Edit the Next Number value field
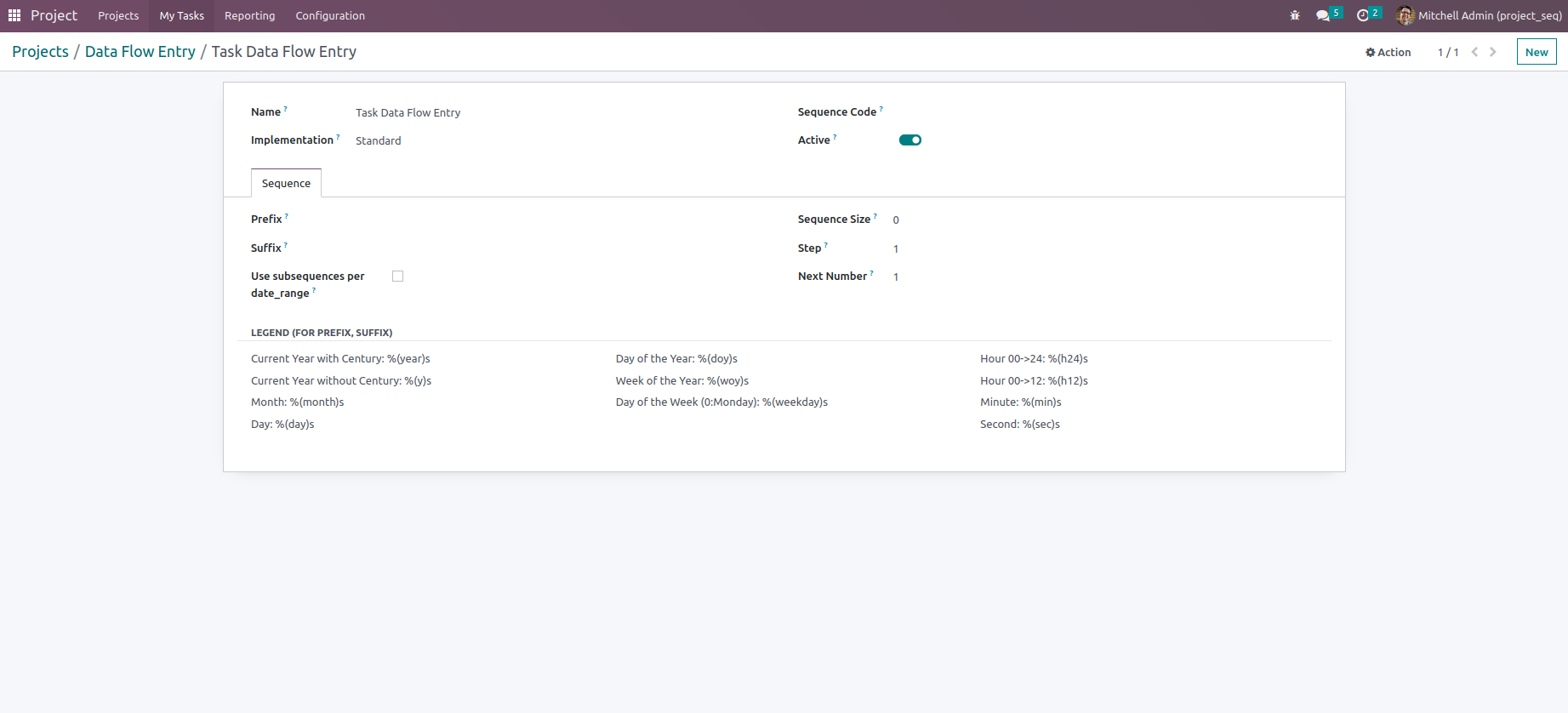Image resolution: width=1568 pixels, height=713 pixels. 1105,277
